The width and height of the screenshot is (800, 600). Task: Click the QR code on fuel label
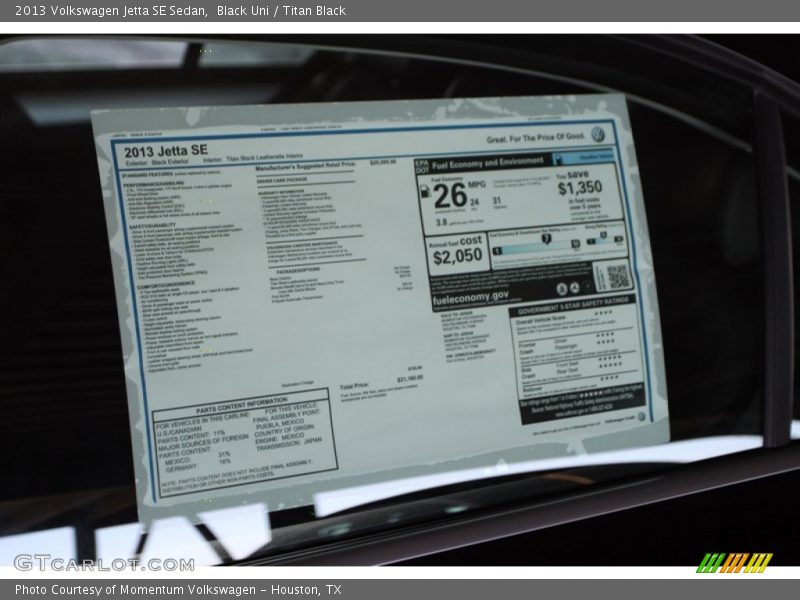pyautogui.click(x=616, y=275)
